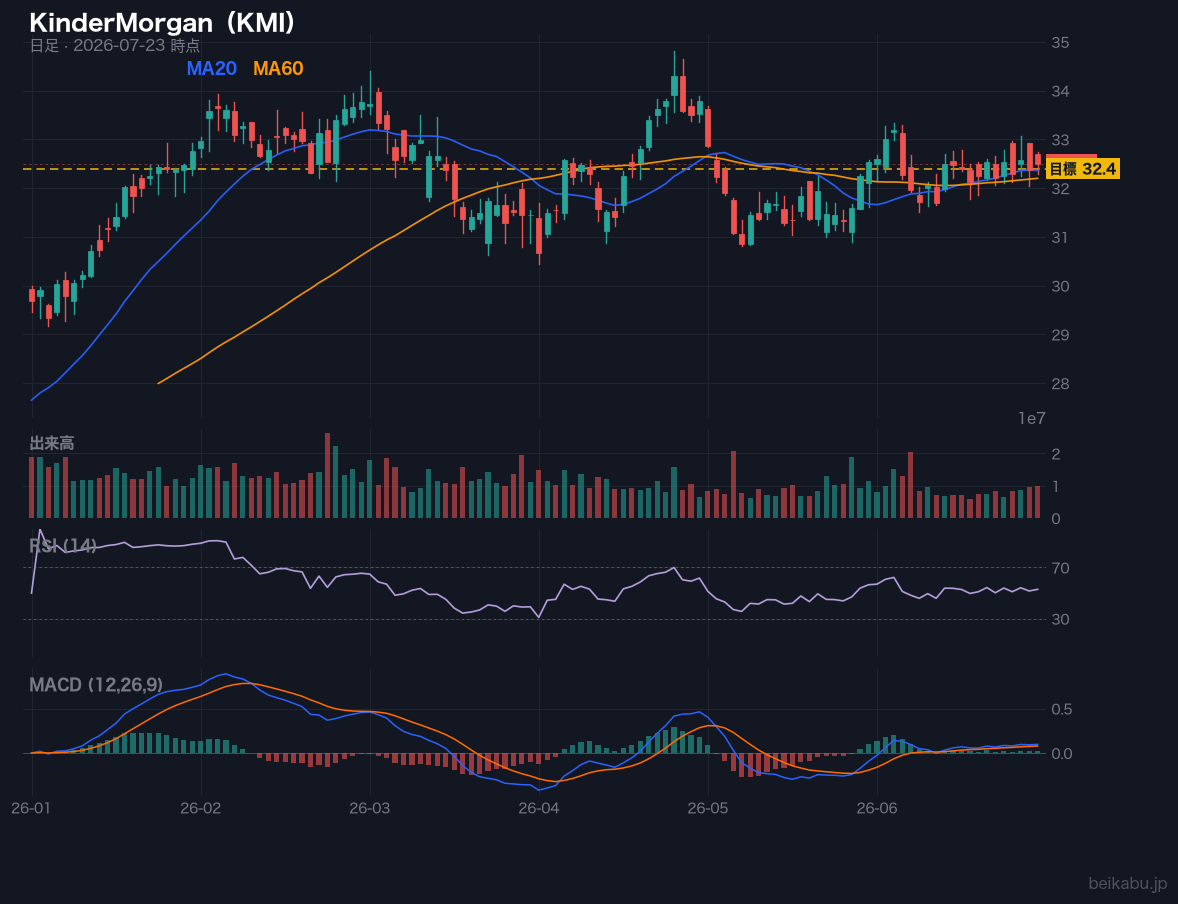Click the 30 price axis label

pos(1060,286)
